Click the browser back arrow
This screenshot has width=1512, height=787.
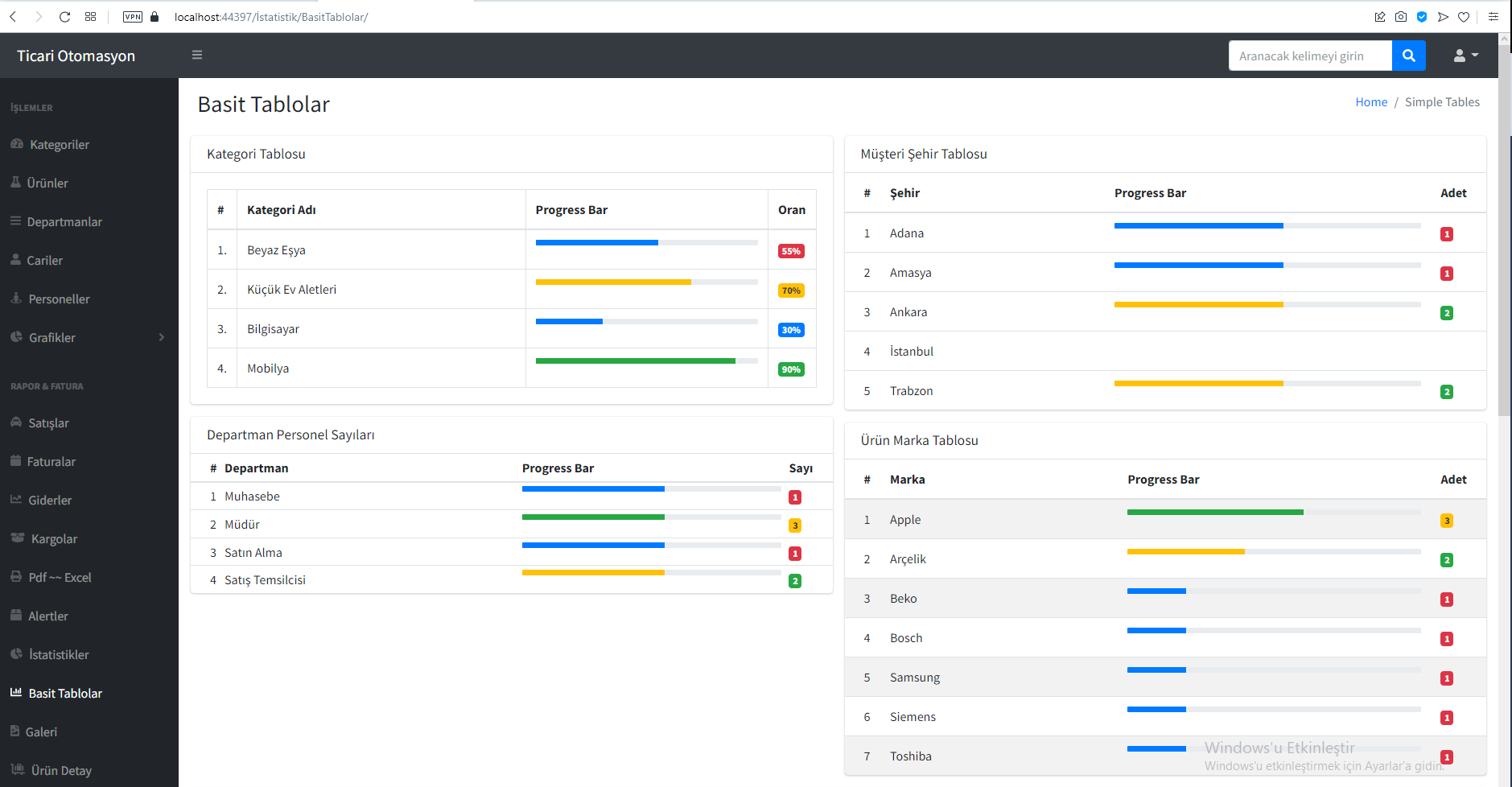13,16
